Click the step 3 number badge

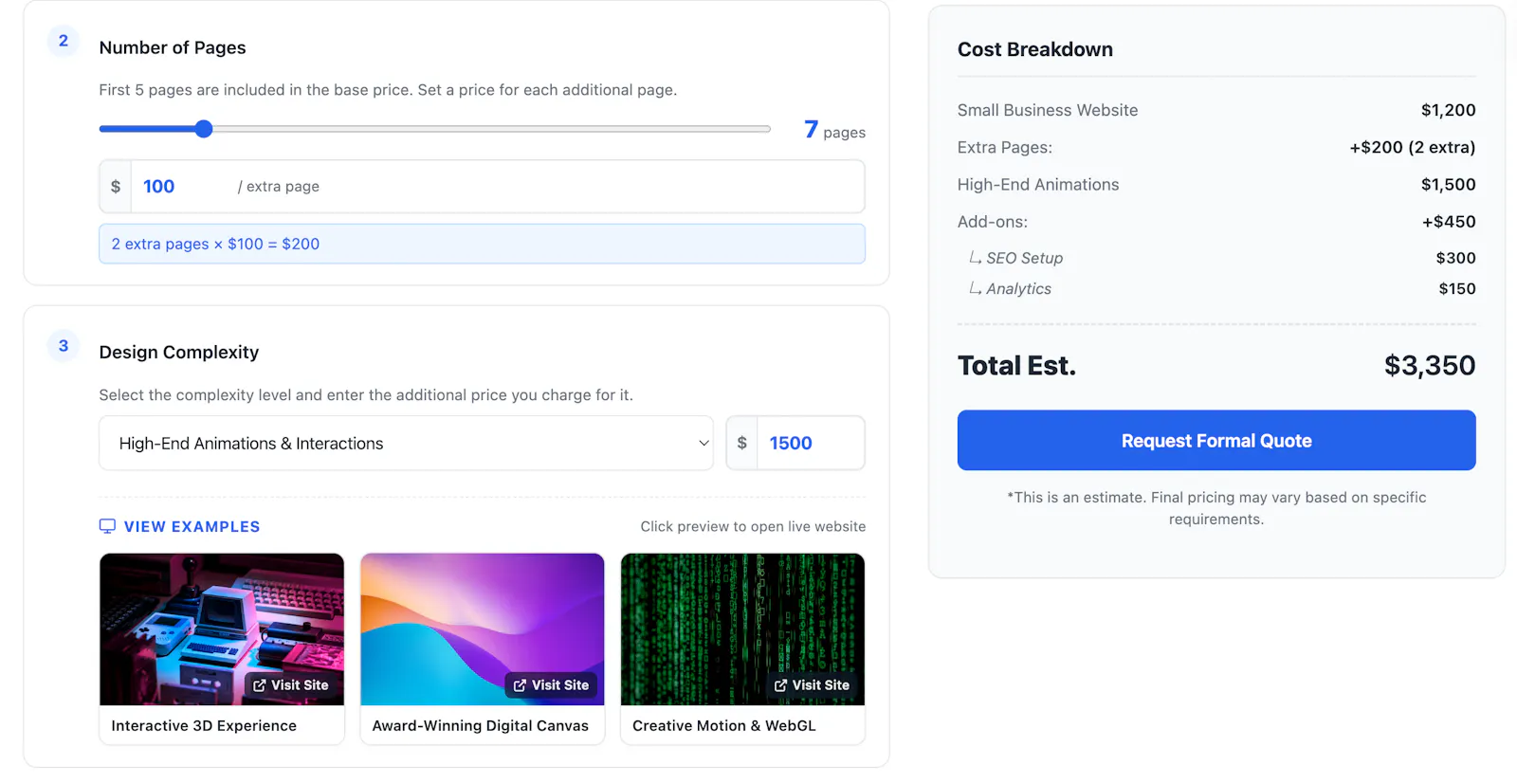coord(64,346)
